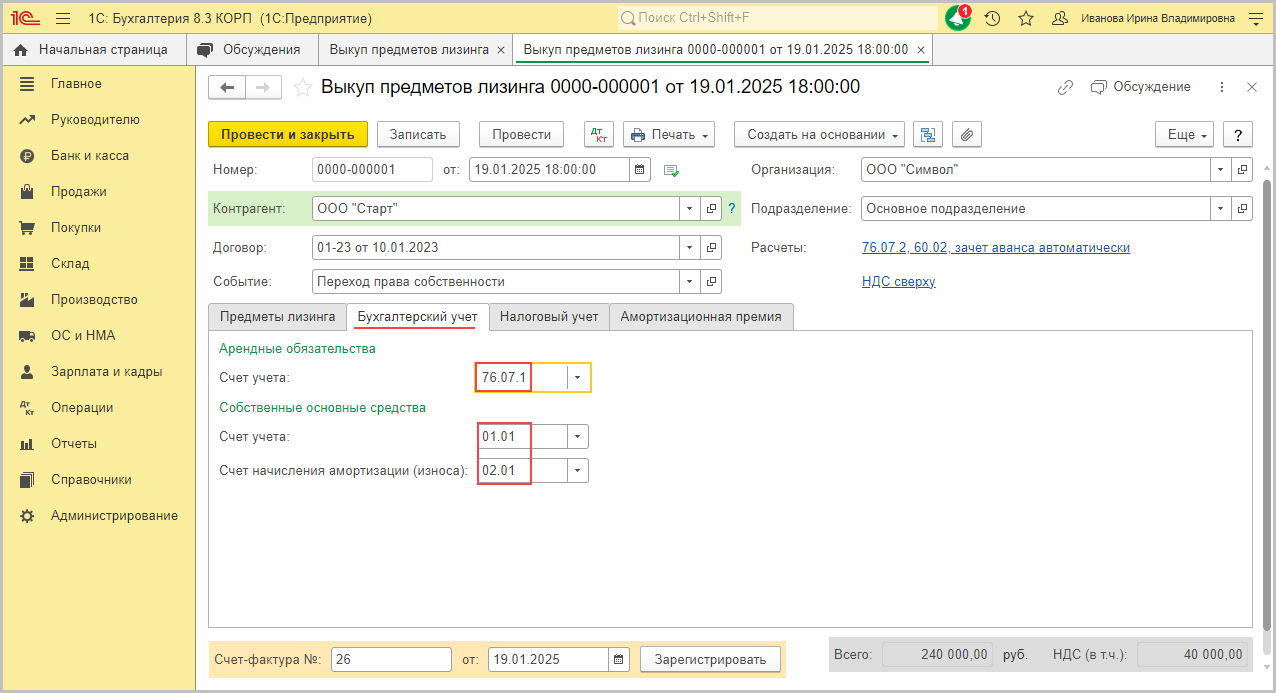This screenshot has height=693, width=1276.
Task: Copy link to document icon
Action: point(1065,87)
